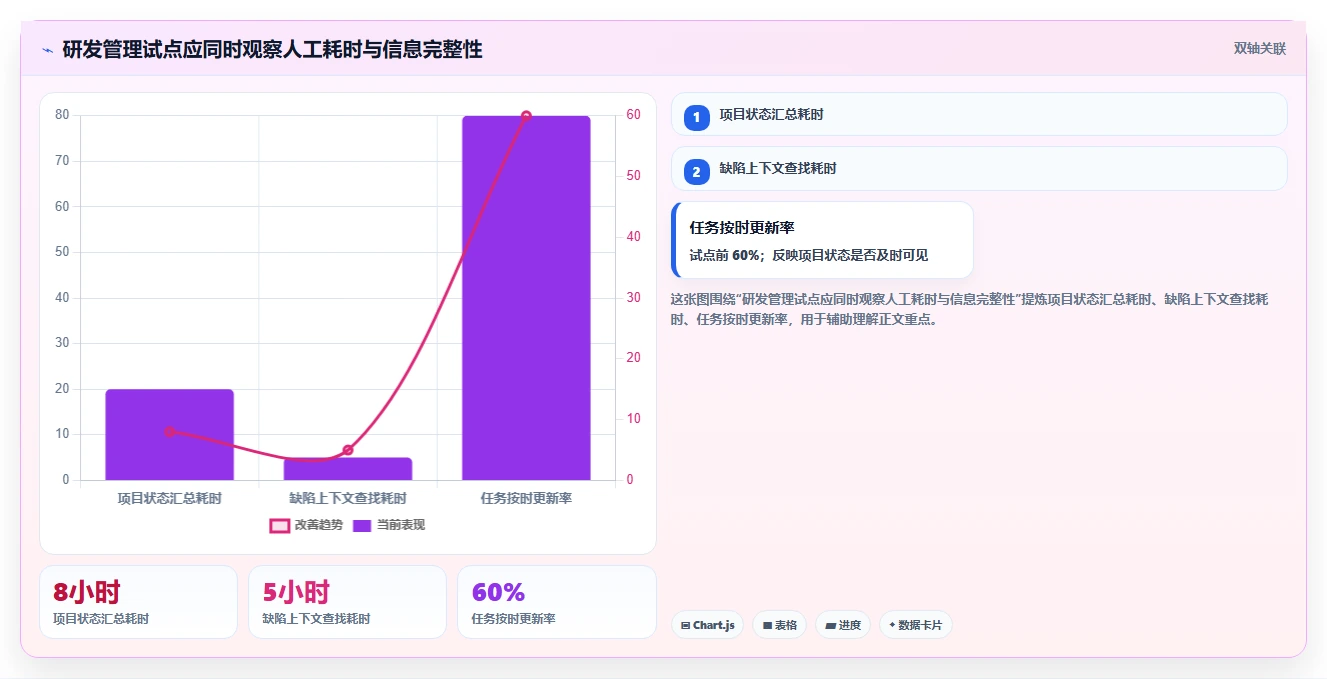Click the 进度 tag
Viewport: 1327px width, 679px height.
(x=843, y=625)
